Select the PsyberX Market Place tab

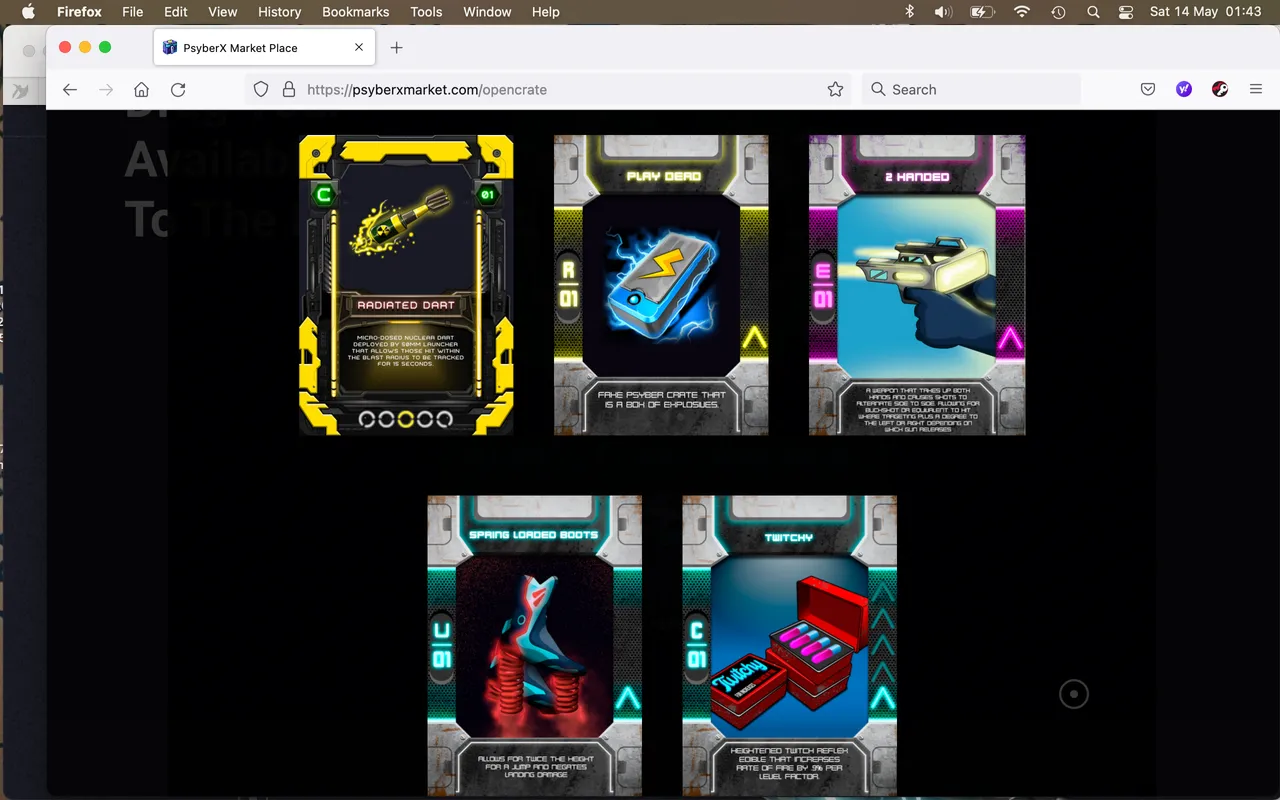coord(265,47)
